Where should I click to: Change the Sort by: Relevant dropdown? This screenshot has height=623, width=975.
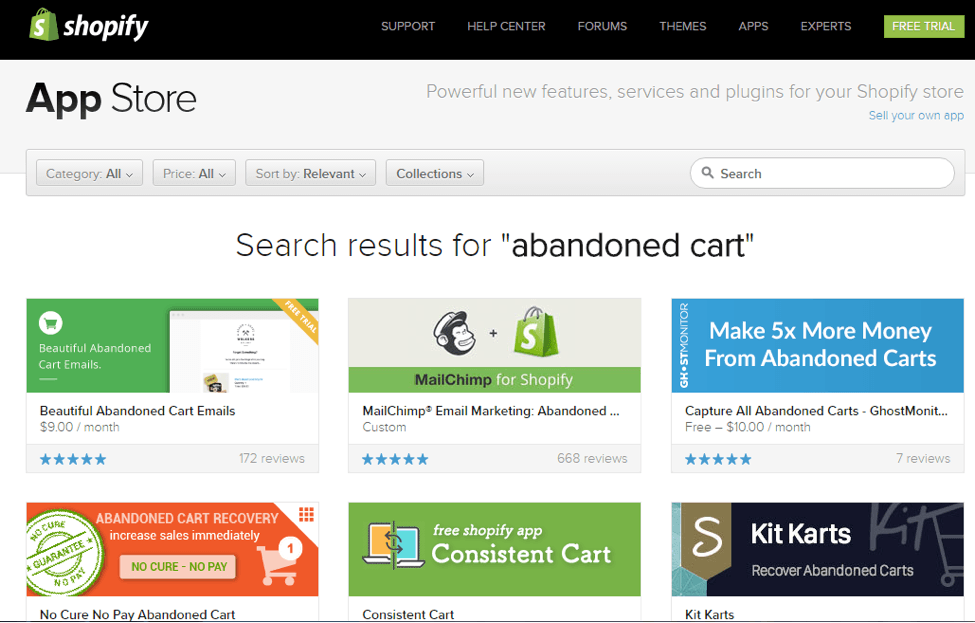pyautogui.click(x=310, y=173)
